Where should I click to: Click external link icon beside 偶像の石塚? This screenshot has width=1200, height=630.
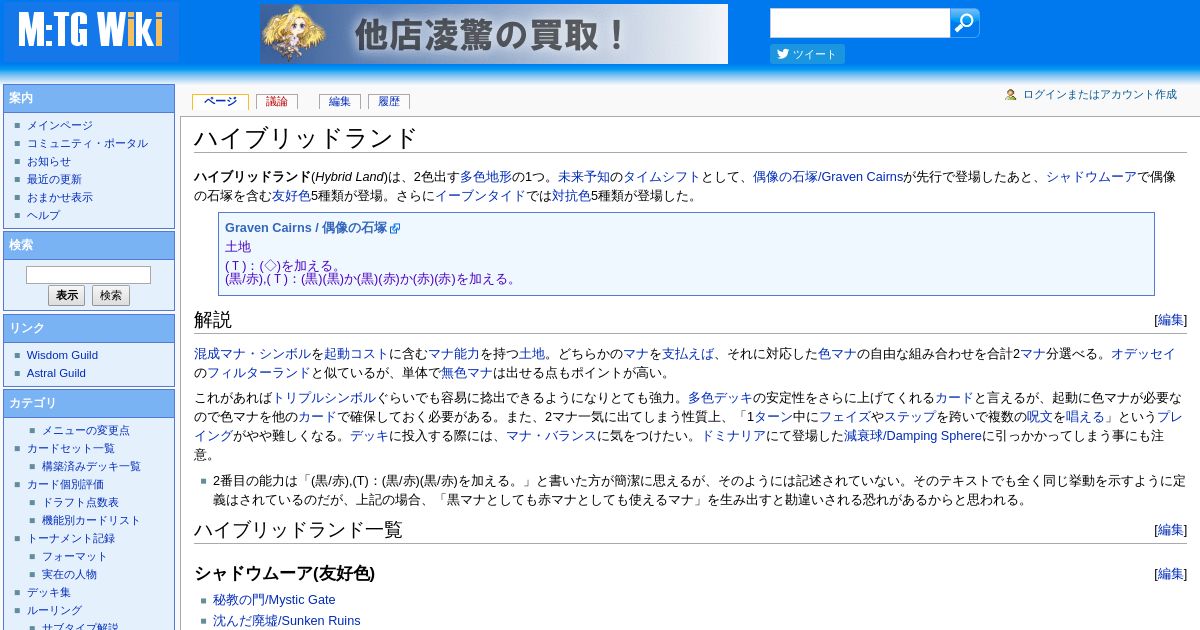[395, 229]
